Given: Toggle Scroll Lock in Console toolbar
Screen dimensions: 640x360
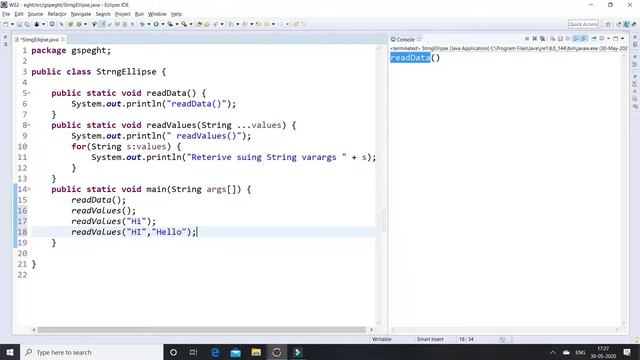Looking at the screenshot, I should tap(560, 38).
